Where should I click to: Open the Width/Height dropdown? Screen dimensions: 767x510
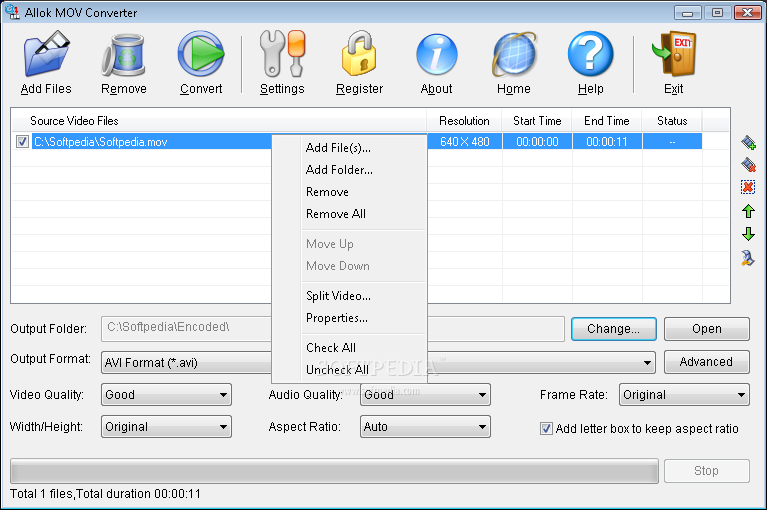pos(166,427)
